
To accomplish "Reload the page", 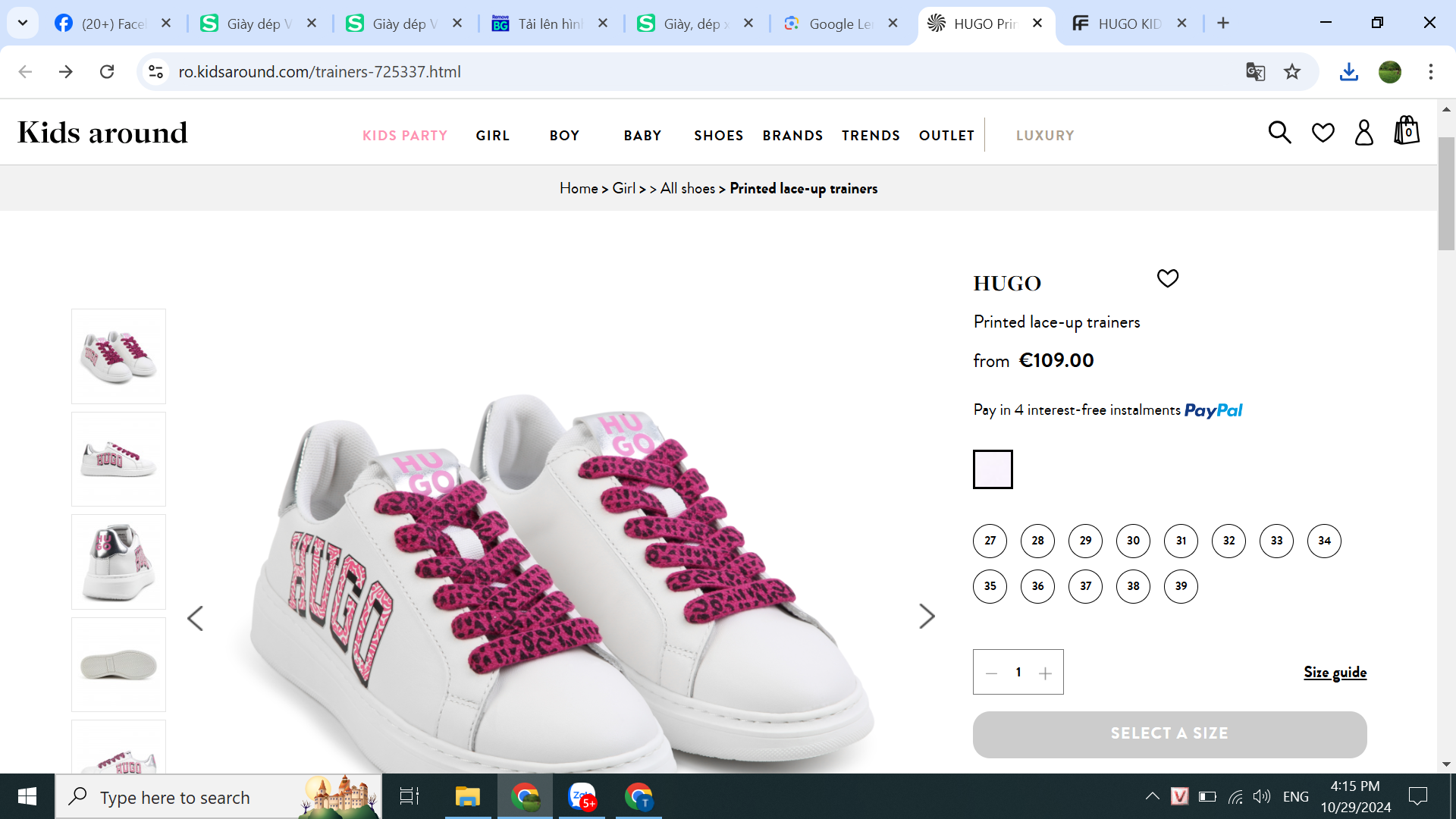I will [x=107, y=72].
